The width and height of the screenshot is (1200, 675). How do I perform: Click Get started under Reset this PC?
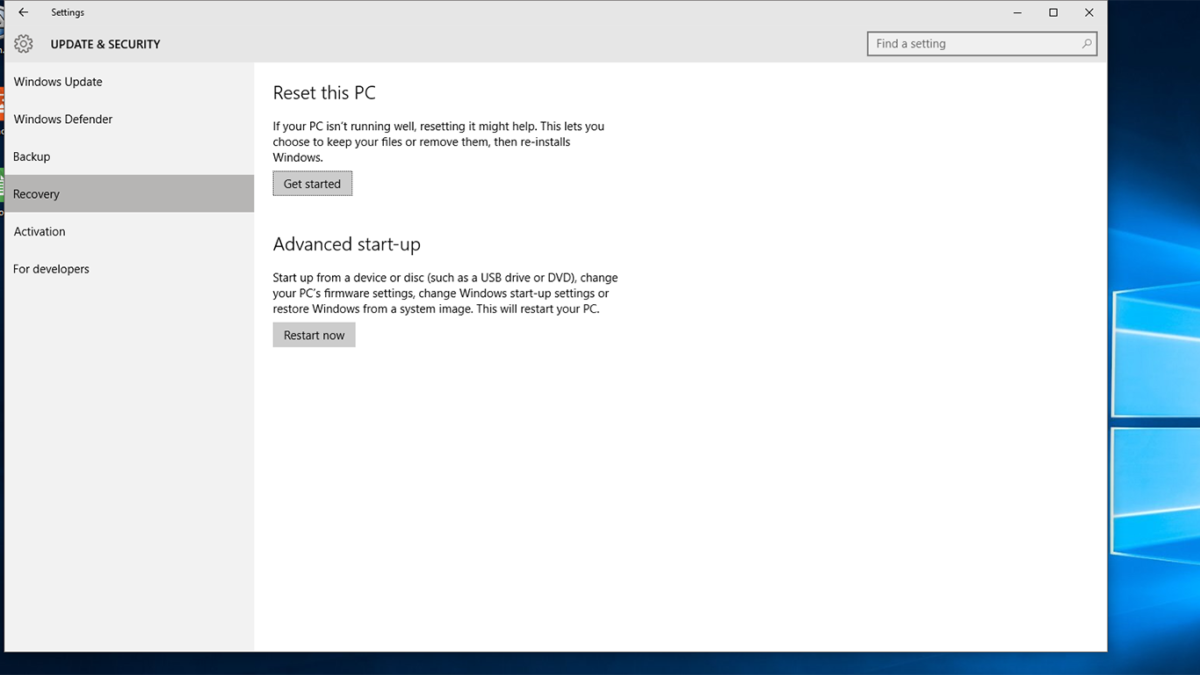coord(312,183)
